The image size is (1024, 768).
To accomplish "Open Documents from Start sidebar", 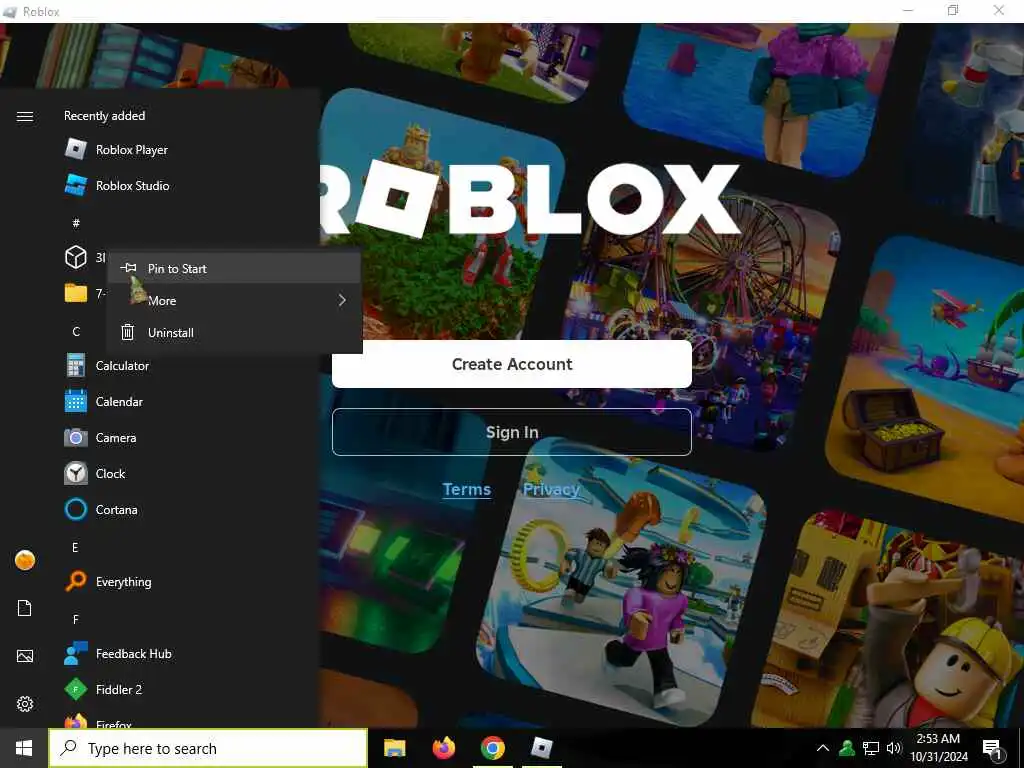I will [25, 608].
